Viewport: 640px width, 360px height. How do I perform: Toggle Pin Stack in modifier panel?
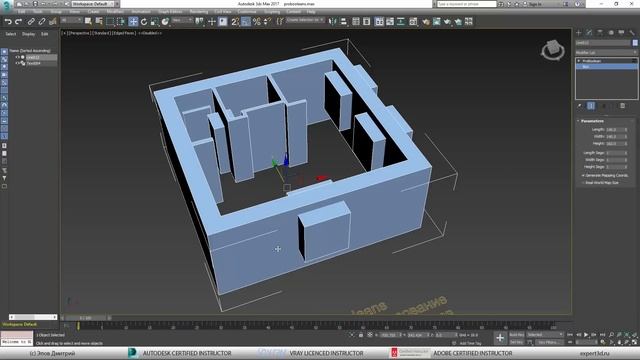pyautogui.click(x=580, y=106)
